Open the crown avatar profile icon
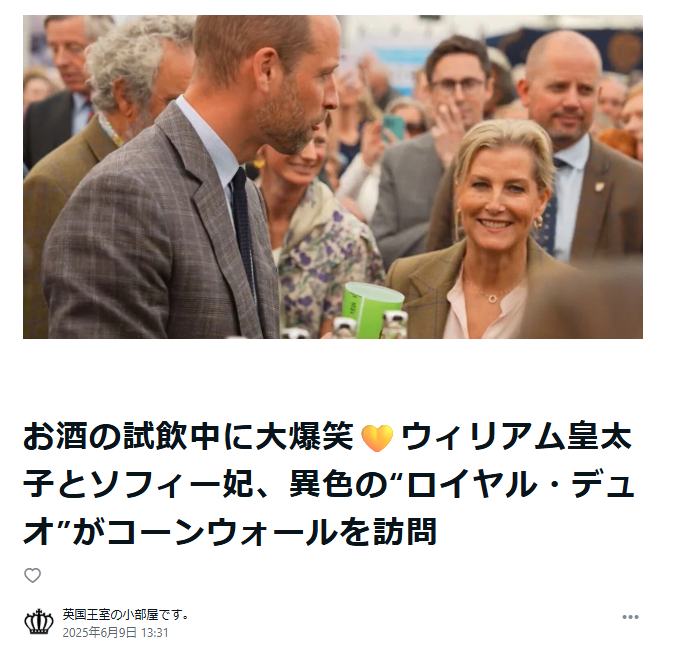Viewport: 683px width, 657px height. [39, 622]
